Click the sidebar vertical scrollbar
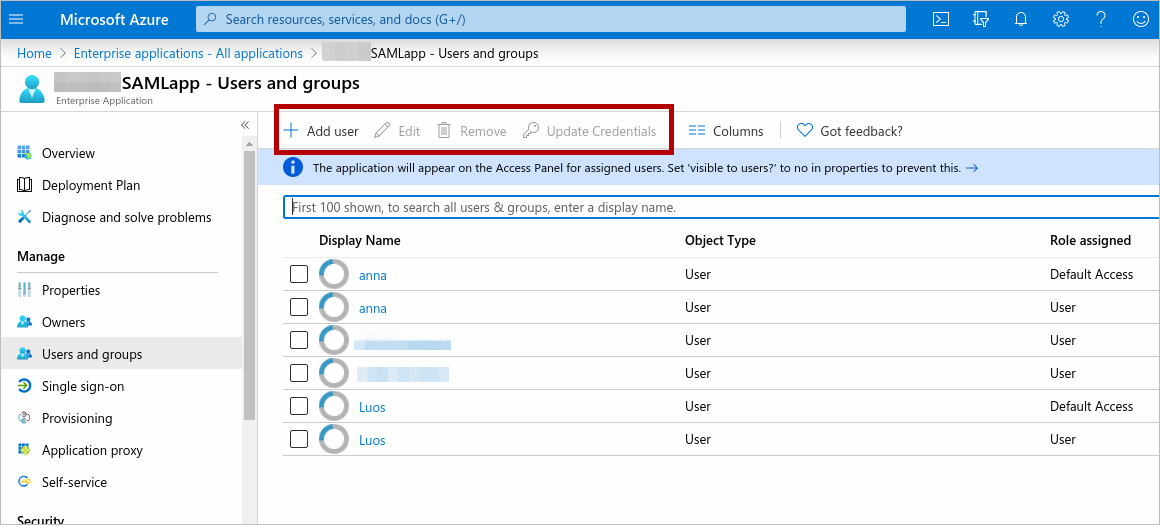 point(250,280)
